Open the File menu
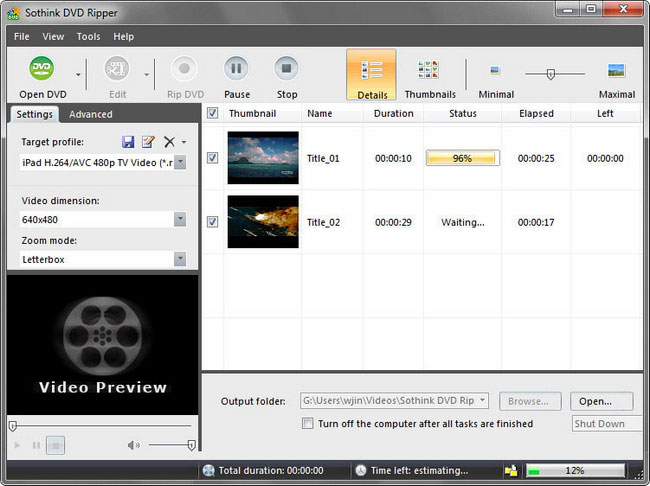650x486 pixels. pyautogui.click(x=22, y=36)
